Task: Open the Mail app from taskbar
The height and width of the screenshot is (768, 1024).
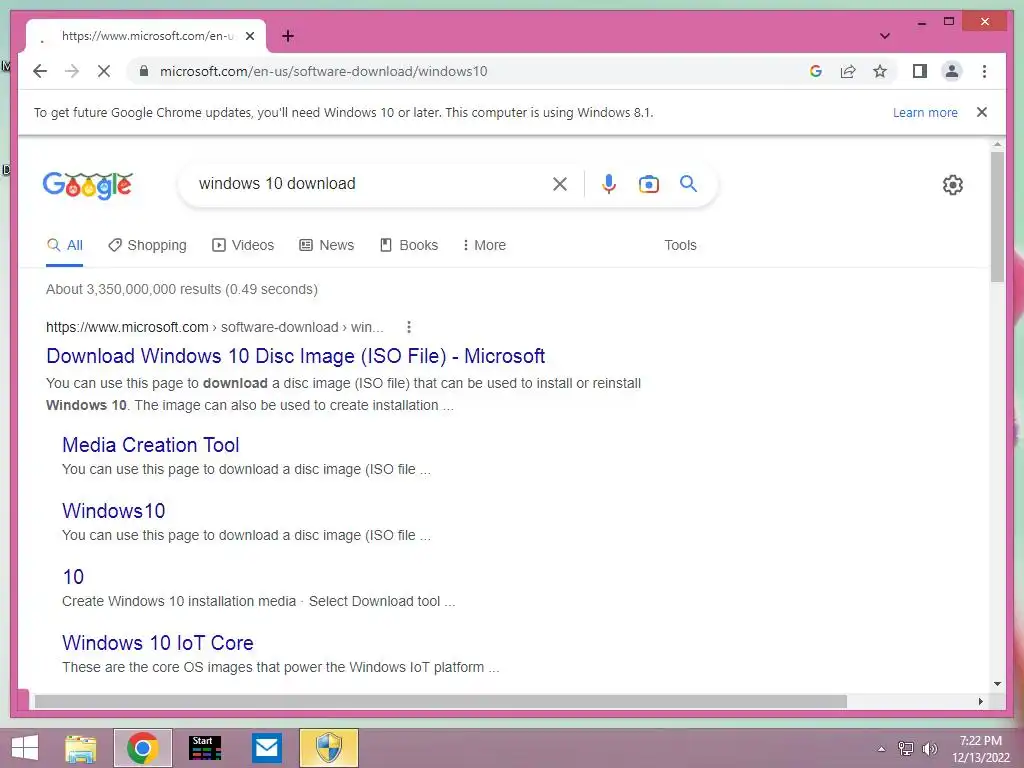Action: click(x=266, y=748)
